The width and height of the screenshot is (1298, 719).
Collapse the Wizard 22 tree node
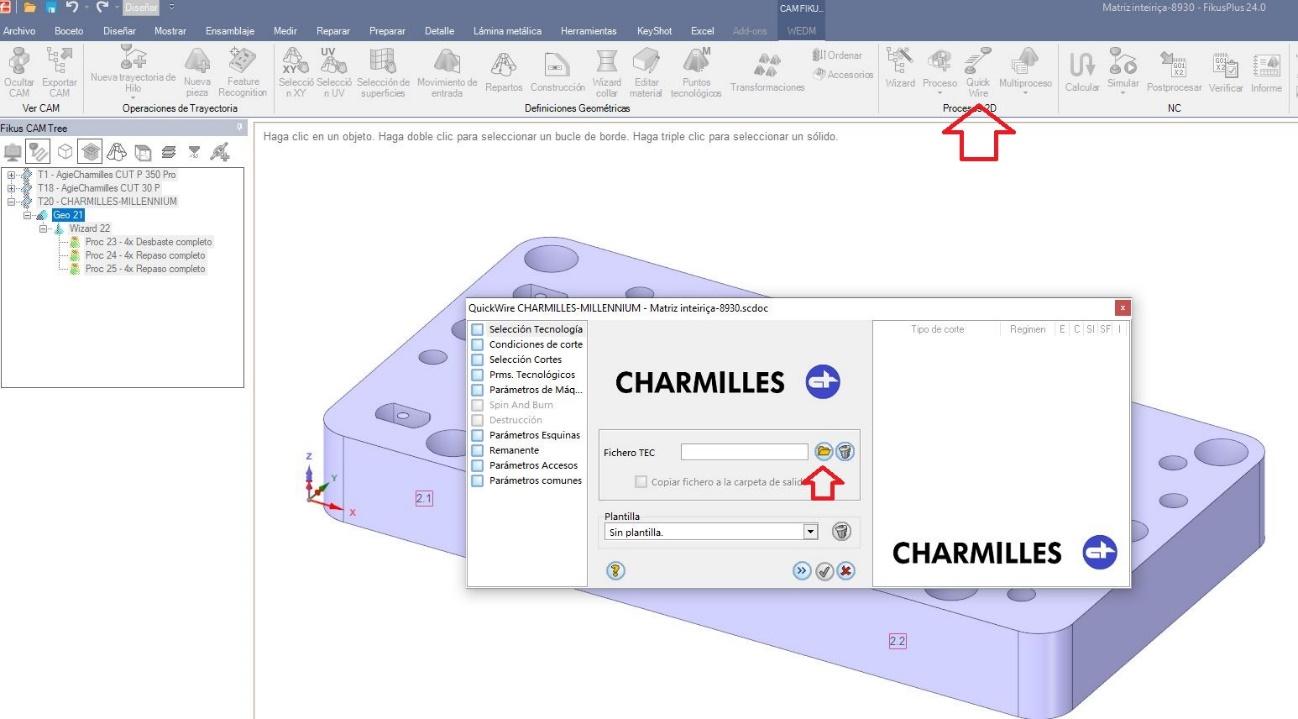[43, 228]
